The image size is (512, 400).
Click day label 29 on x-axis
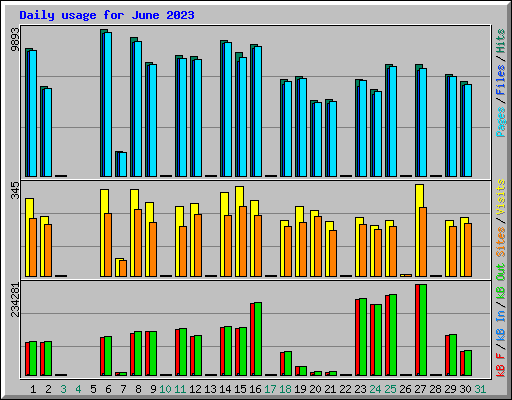[450, 389]
